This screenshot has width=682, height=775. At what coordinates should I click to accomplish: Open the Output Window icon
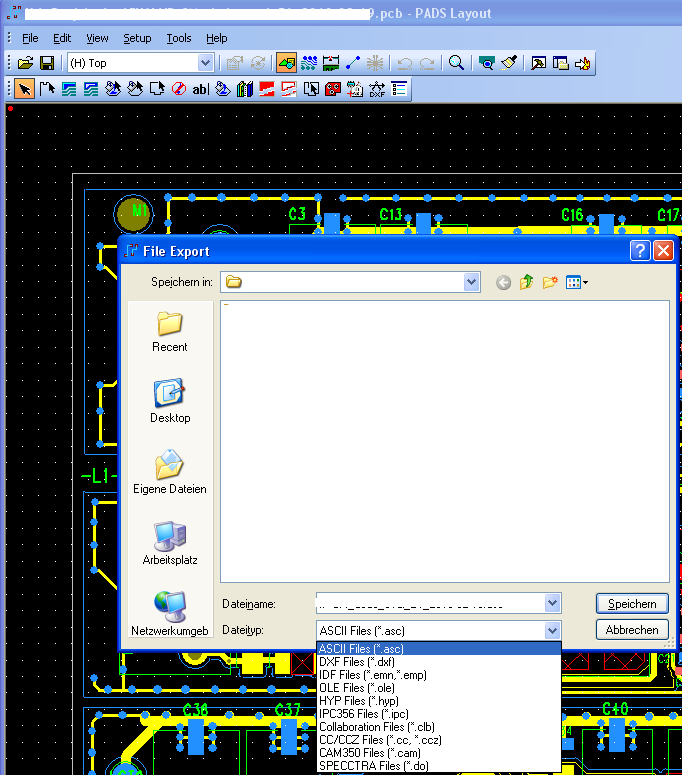click(x=538, y=63)
